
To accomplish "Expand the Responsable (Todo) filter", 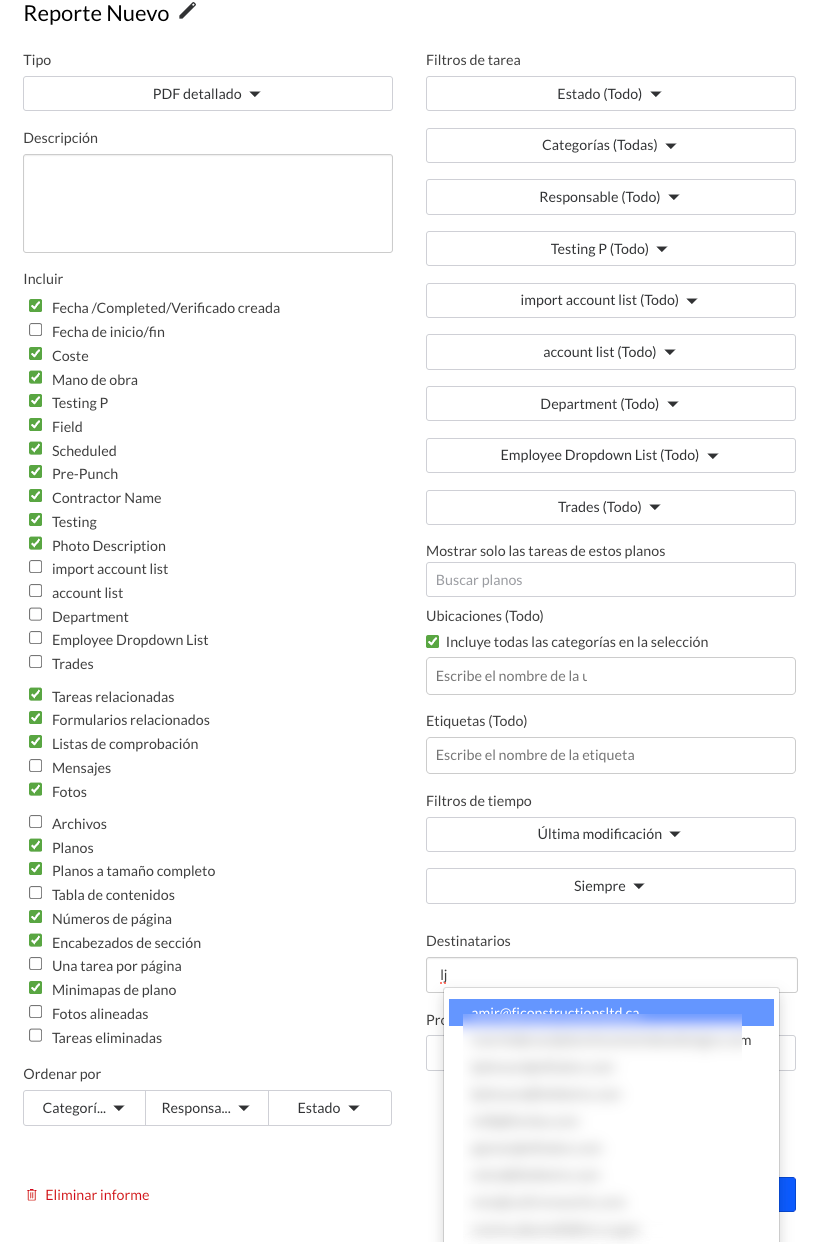I will point(610,197).
